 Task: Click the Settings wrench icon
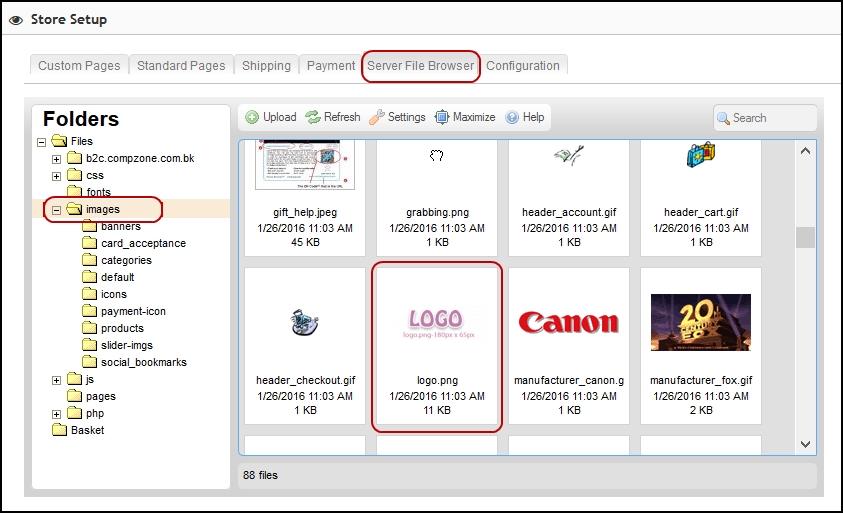(x=377, y=117)
